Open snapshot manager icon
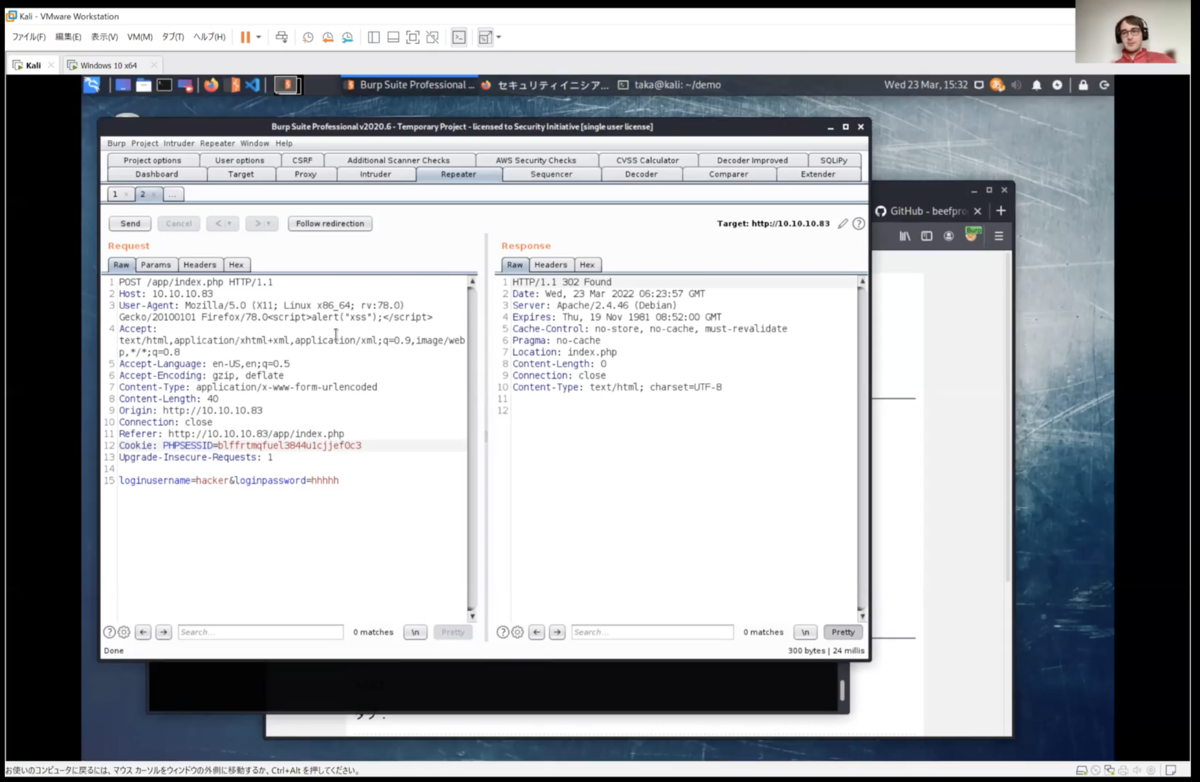Image resolution: width=1200 pixels, height=782 pixels. coord(347,37)
